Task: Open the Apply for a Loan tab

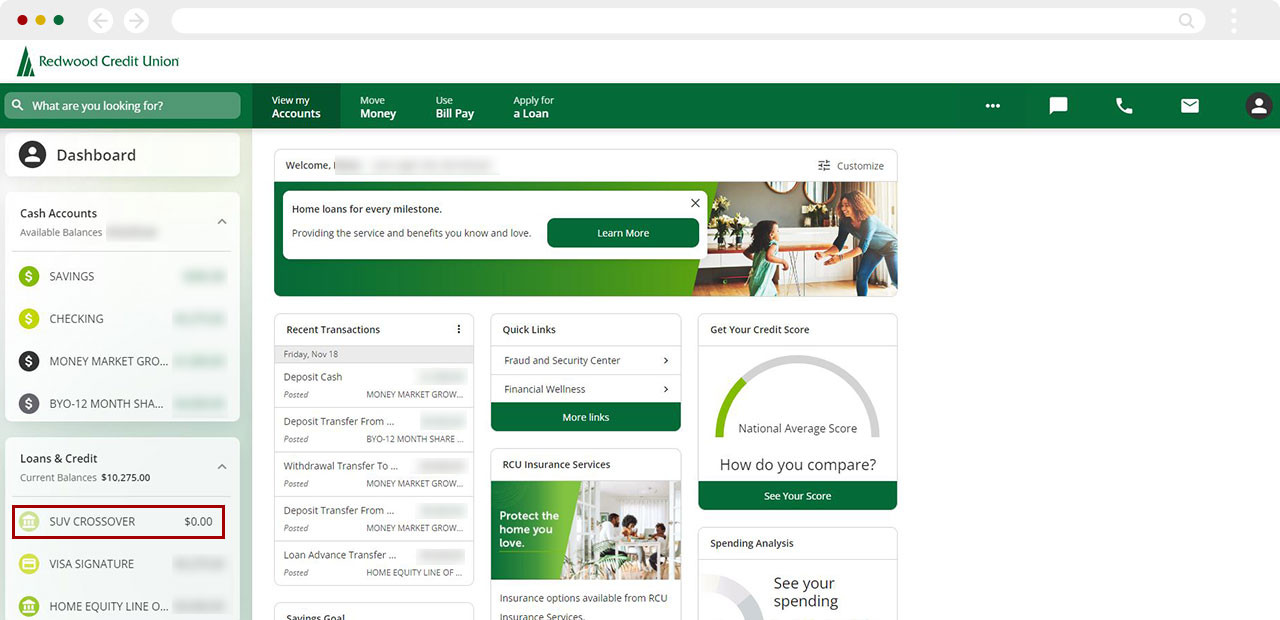Action: [533, 107]
